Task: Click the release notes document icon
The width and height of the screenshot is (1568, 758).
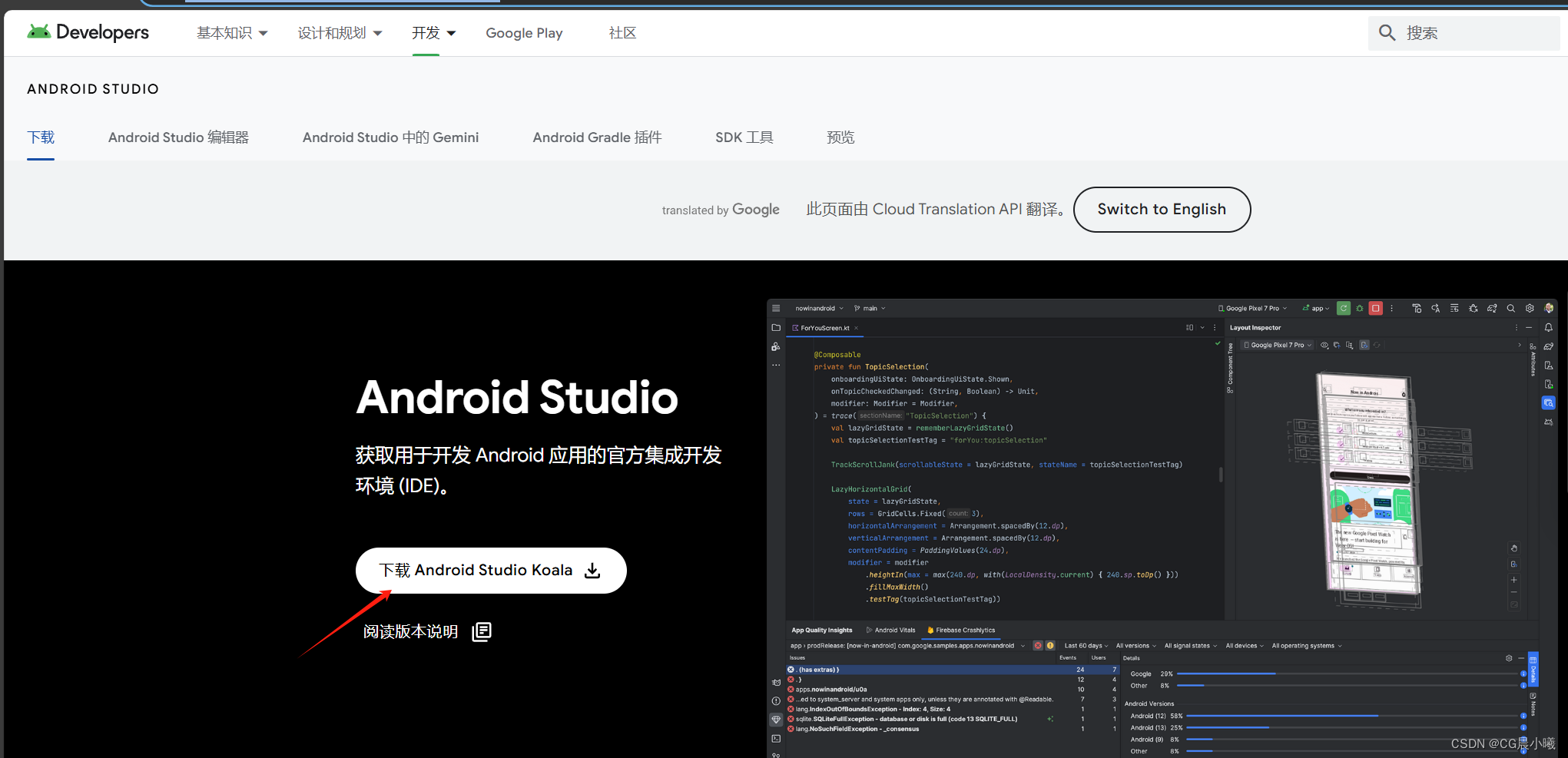Action: click(x=482, y=631)
